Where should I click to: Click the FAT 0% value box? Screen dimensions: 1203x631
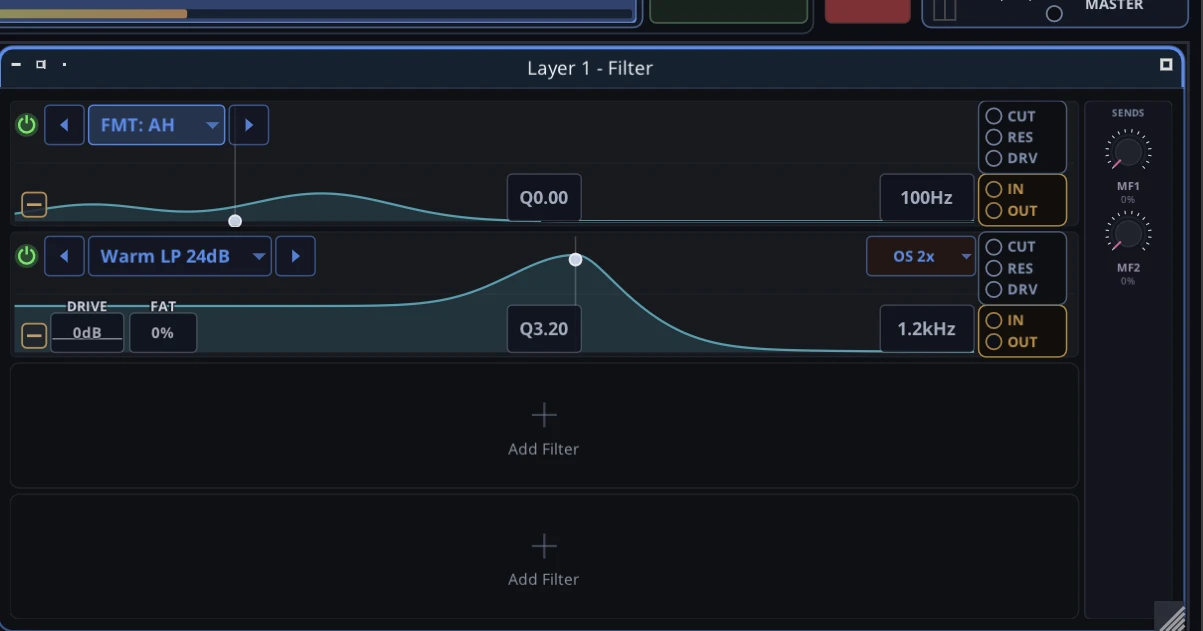coord(163,333)
